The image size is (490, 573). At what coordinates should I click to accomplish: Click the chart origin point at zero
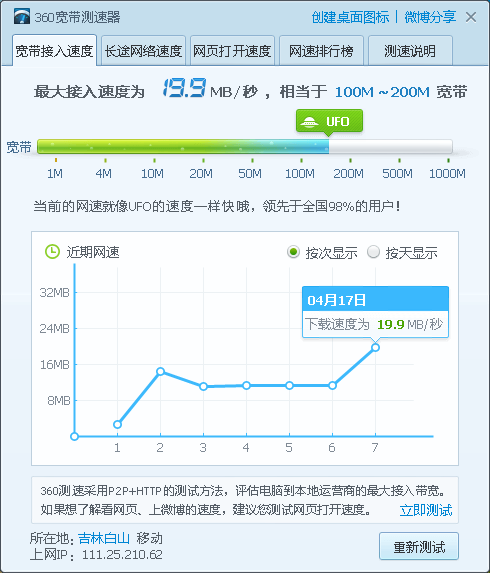(75, 436)
